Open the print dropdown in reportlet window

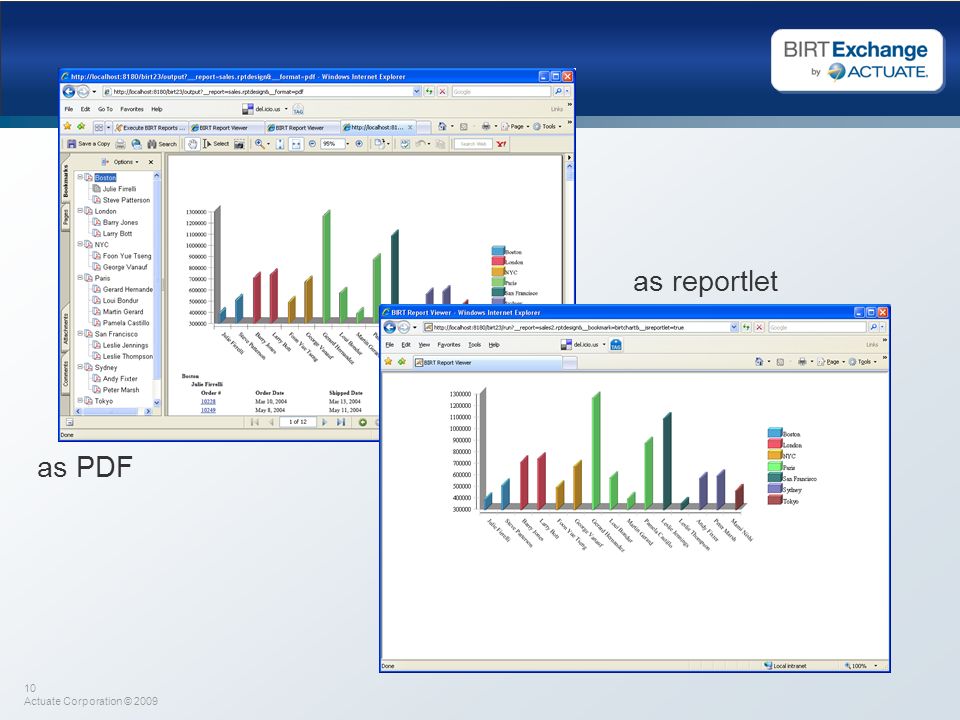[812, 362]
